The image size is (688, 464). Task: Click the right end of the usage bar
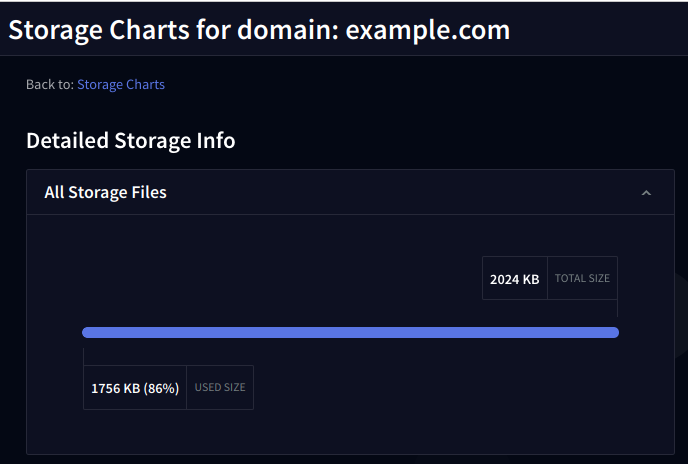(x=613, y=332)
